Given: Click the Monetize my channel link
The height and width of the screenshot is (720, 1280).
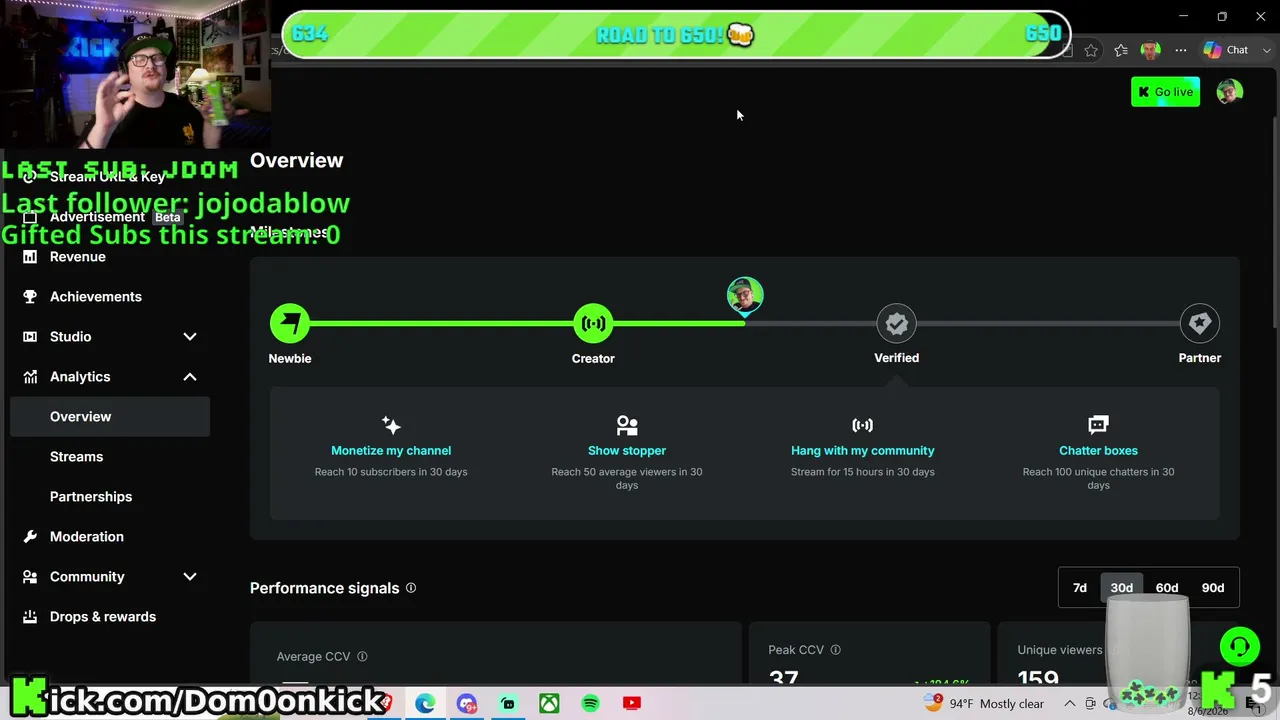Looking at the screenshot, I should point(391,451).
